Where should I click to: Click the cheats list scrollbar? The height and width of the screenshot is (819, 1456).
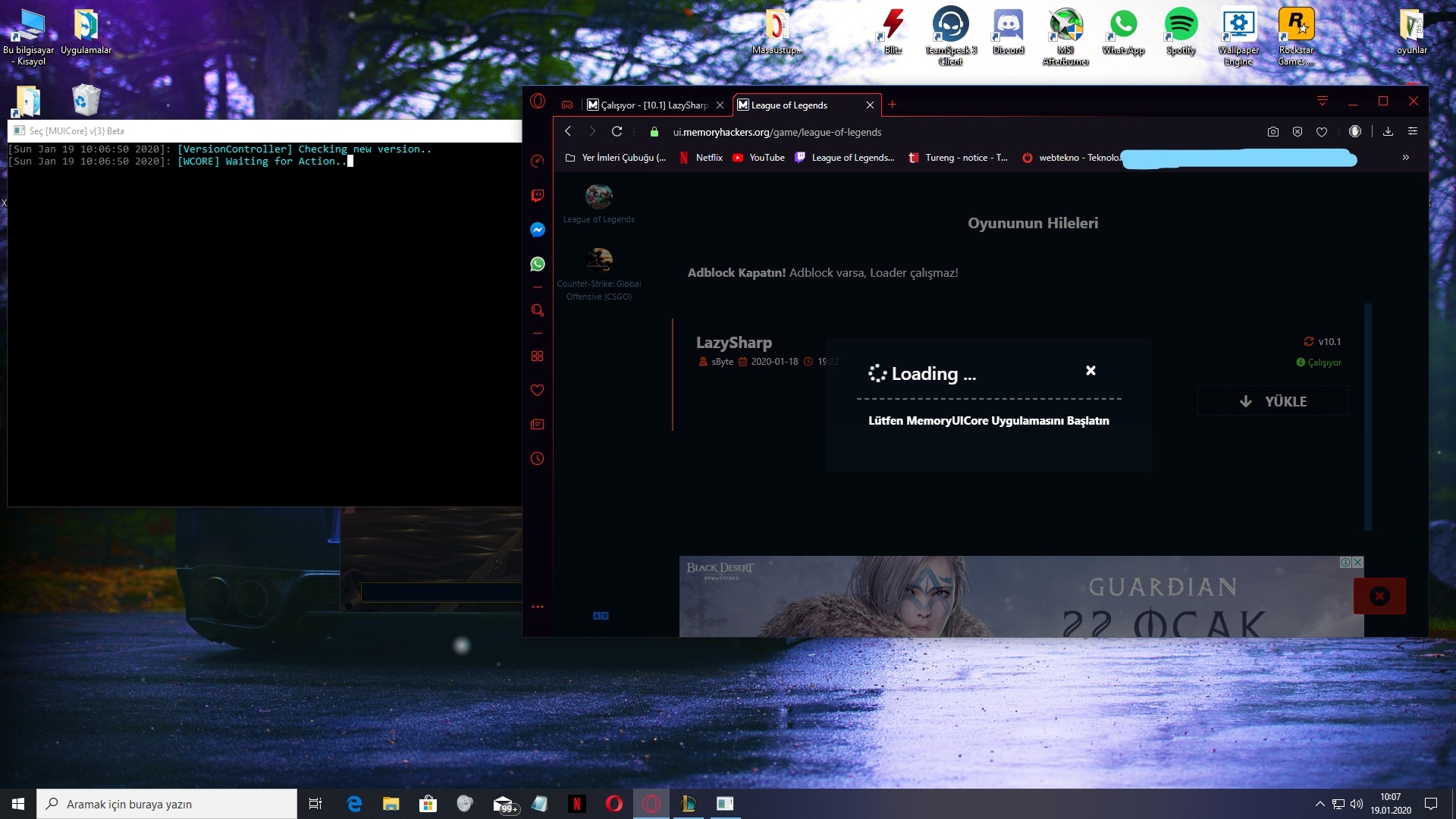1368,417
